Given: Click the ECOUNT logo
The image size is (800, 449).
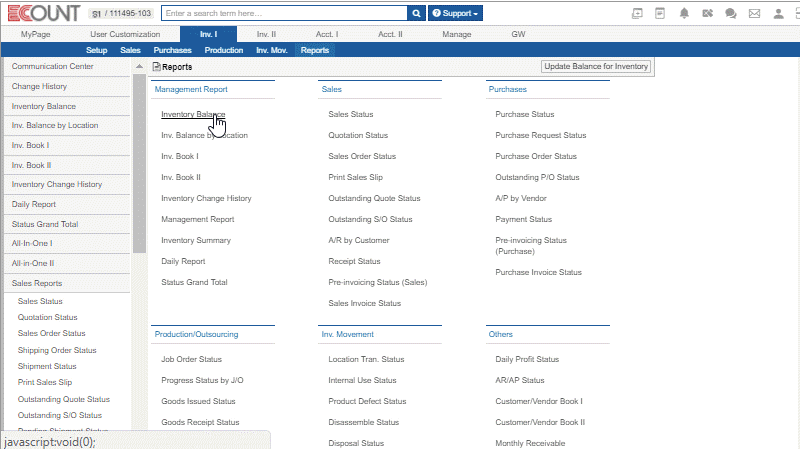Looking at the screenshot, I should (x=44, y=13).
